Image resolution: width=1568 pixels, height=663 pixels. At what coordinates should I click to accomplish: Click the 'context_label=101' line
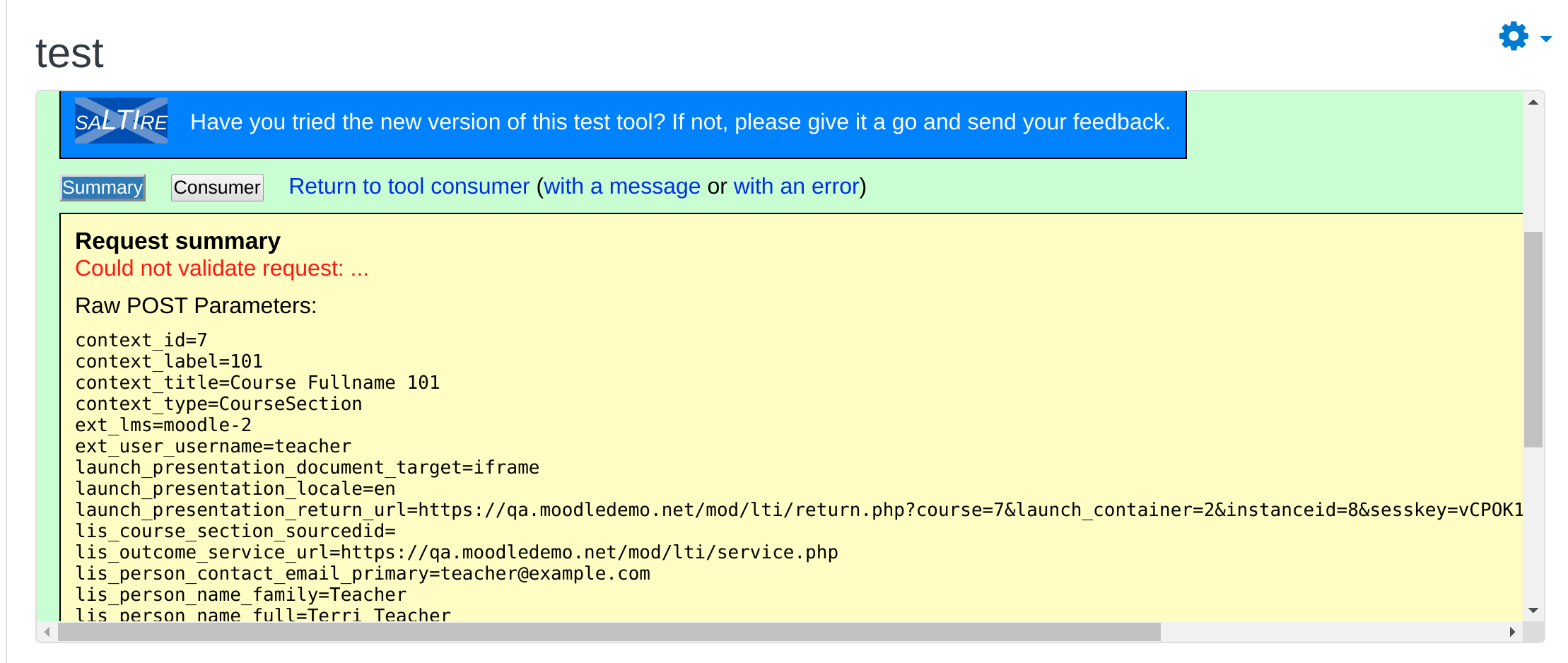click(169, 361)
